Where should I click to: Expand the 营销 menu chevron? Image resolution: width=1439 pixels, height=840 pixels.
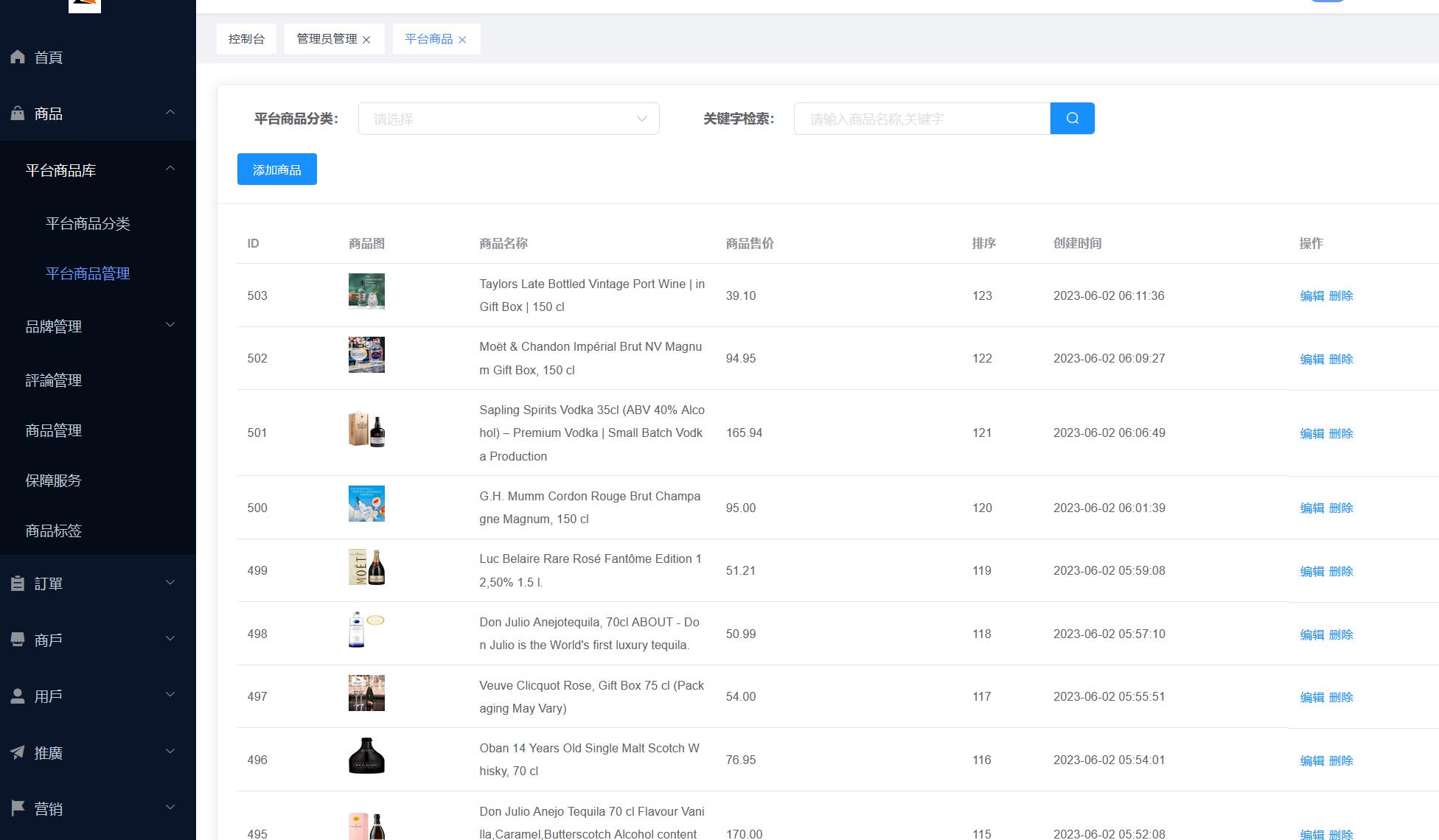point(170,808)
